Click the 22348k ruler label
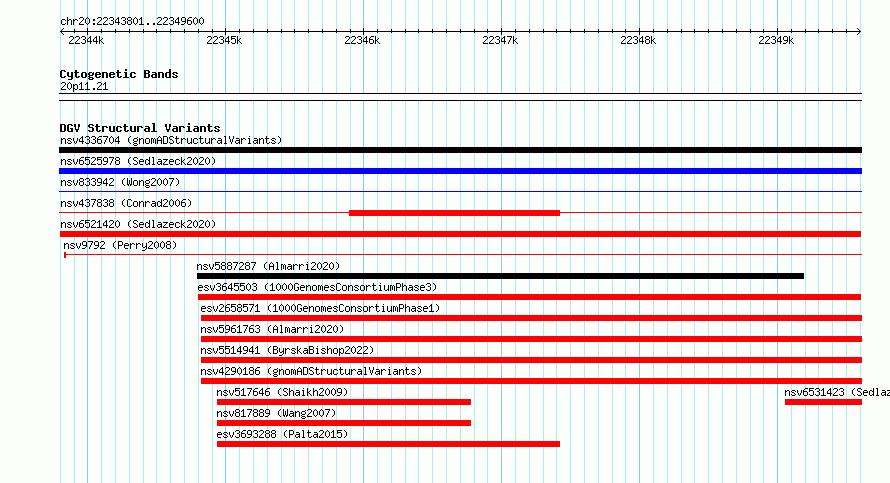This screenshot has width=890, height=483. click(638, 40)
